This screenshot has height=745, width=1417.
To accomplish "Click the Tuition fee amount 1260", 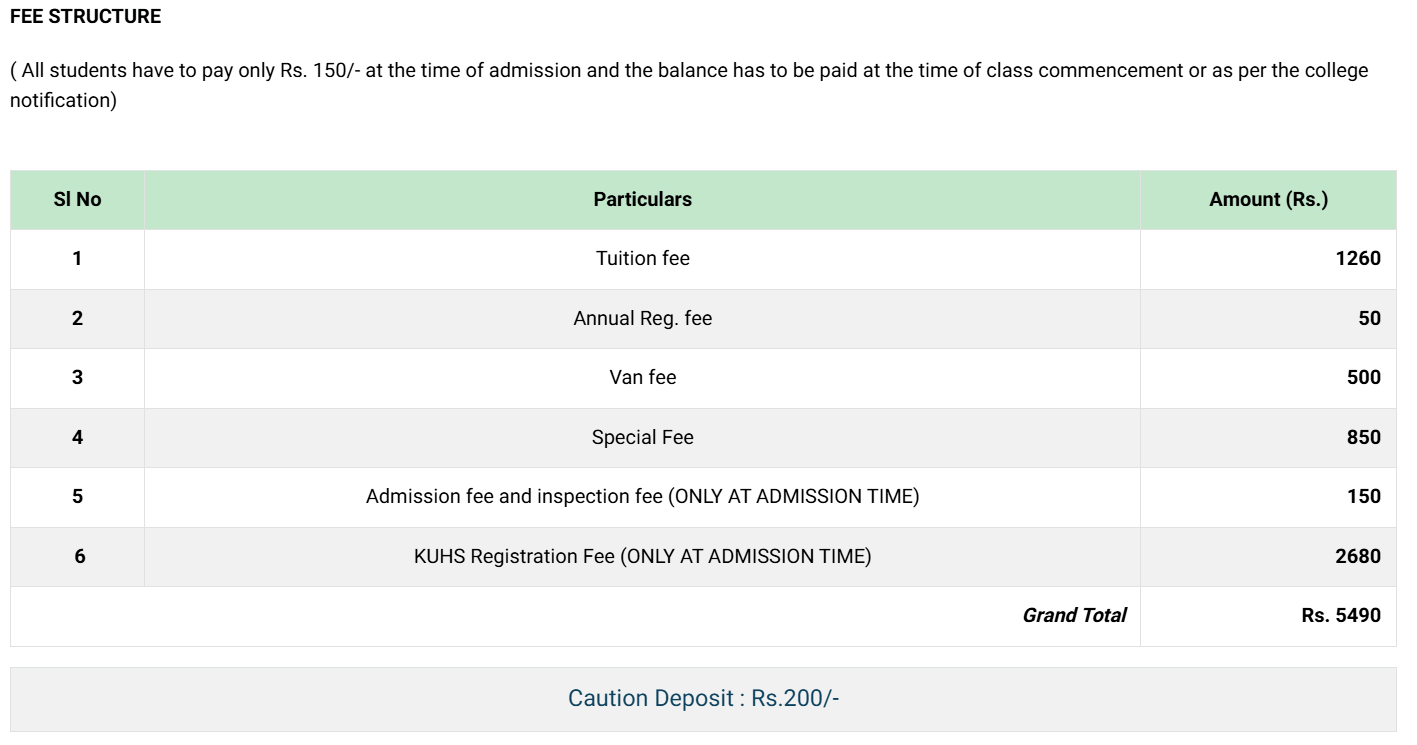I will (1357, 259).
